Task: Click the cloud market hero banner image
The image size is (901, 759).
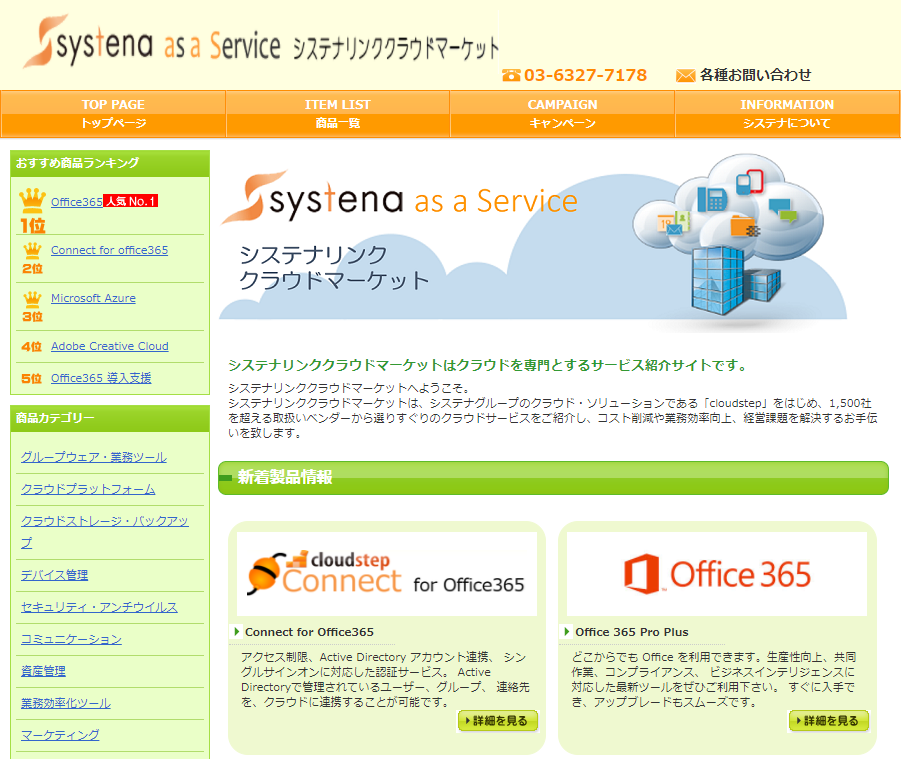Action: [x=534, y=241]
